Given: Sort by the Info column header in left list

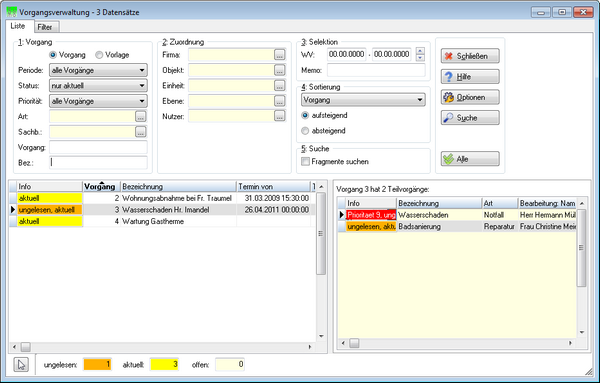Looking at the screenshot, I should 50,186.
